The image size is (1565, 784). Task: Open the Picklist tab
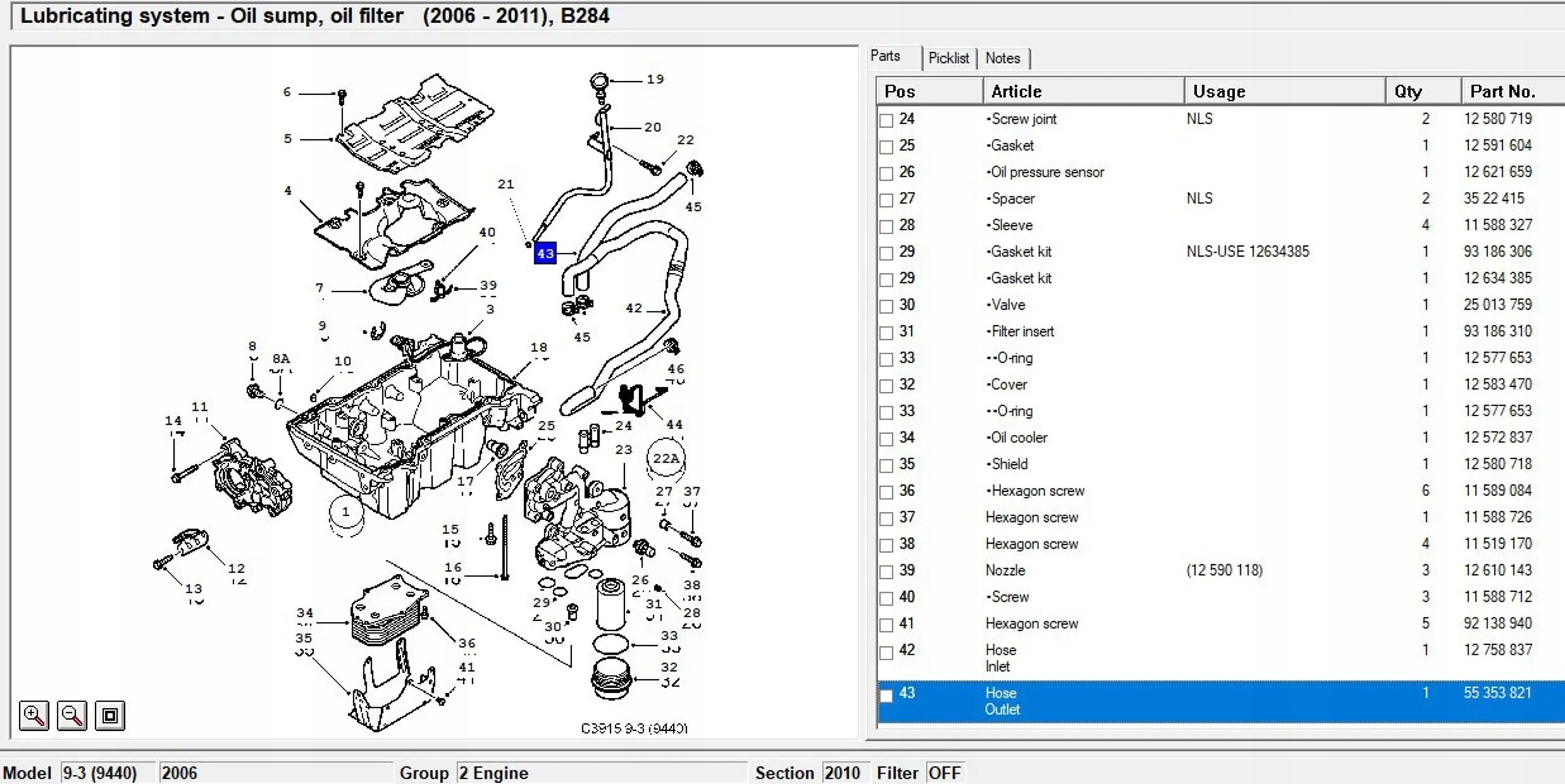point(948,58)
